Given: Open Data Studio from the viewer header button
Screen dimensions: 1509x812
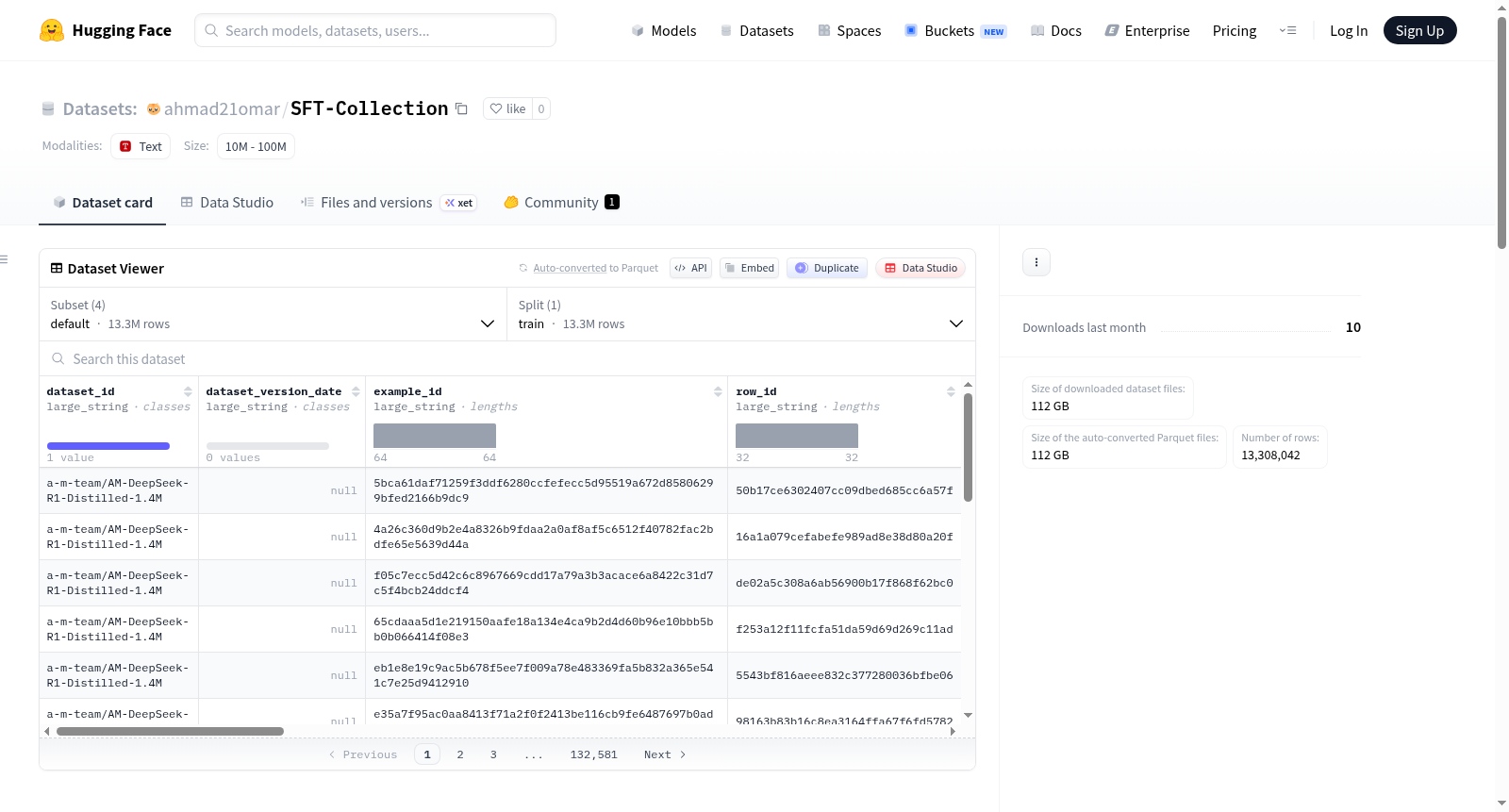Looking at the screenshot, I should click(x=920, y=268).
